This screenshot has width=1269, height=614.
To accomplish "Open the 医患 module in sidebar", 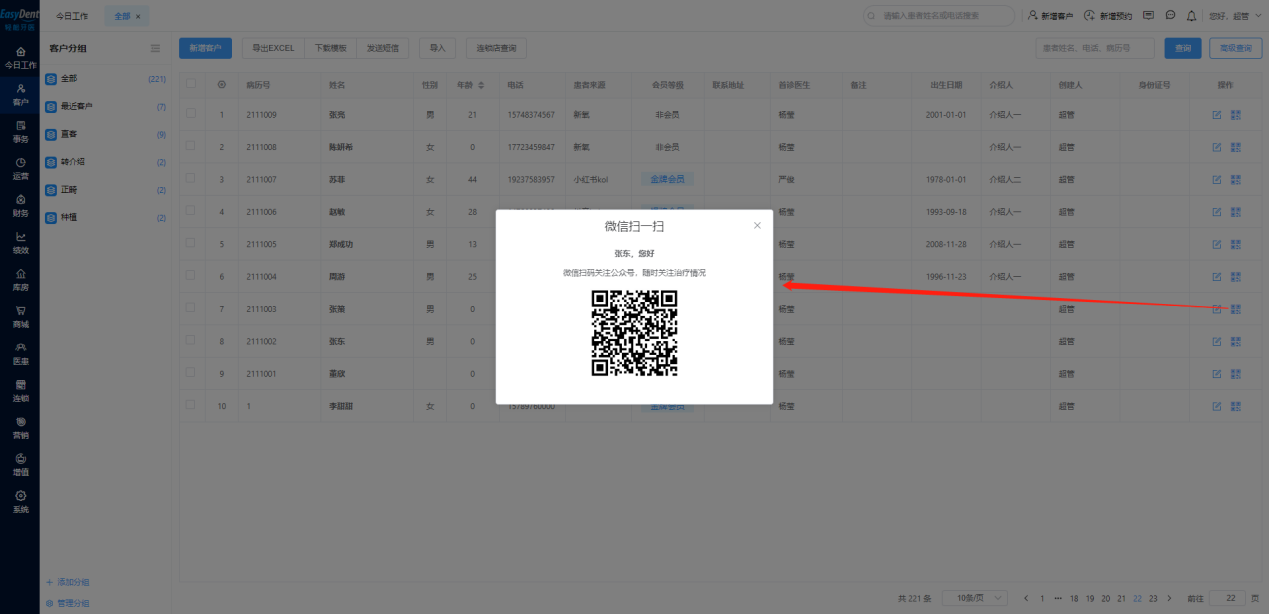I will [20, 354].
